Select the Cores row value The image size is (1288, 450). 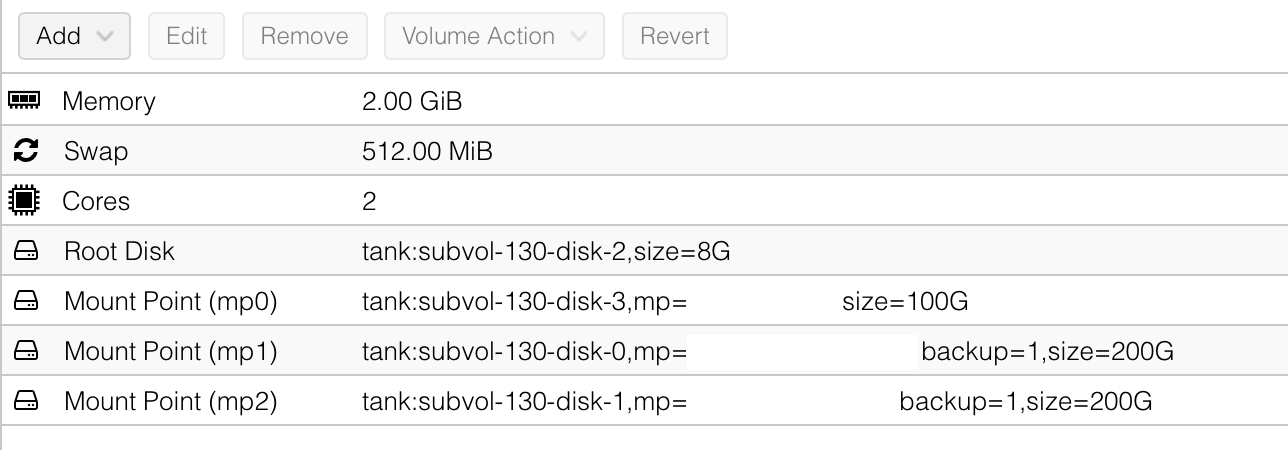(369, 201)
